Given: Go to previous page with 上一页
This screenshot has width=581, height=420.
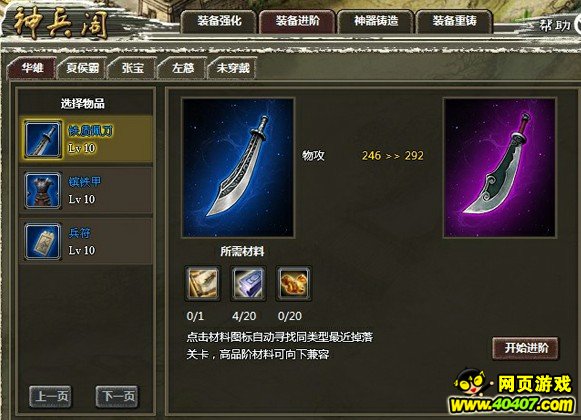Looking at the screenshot, I should 51,397.
